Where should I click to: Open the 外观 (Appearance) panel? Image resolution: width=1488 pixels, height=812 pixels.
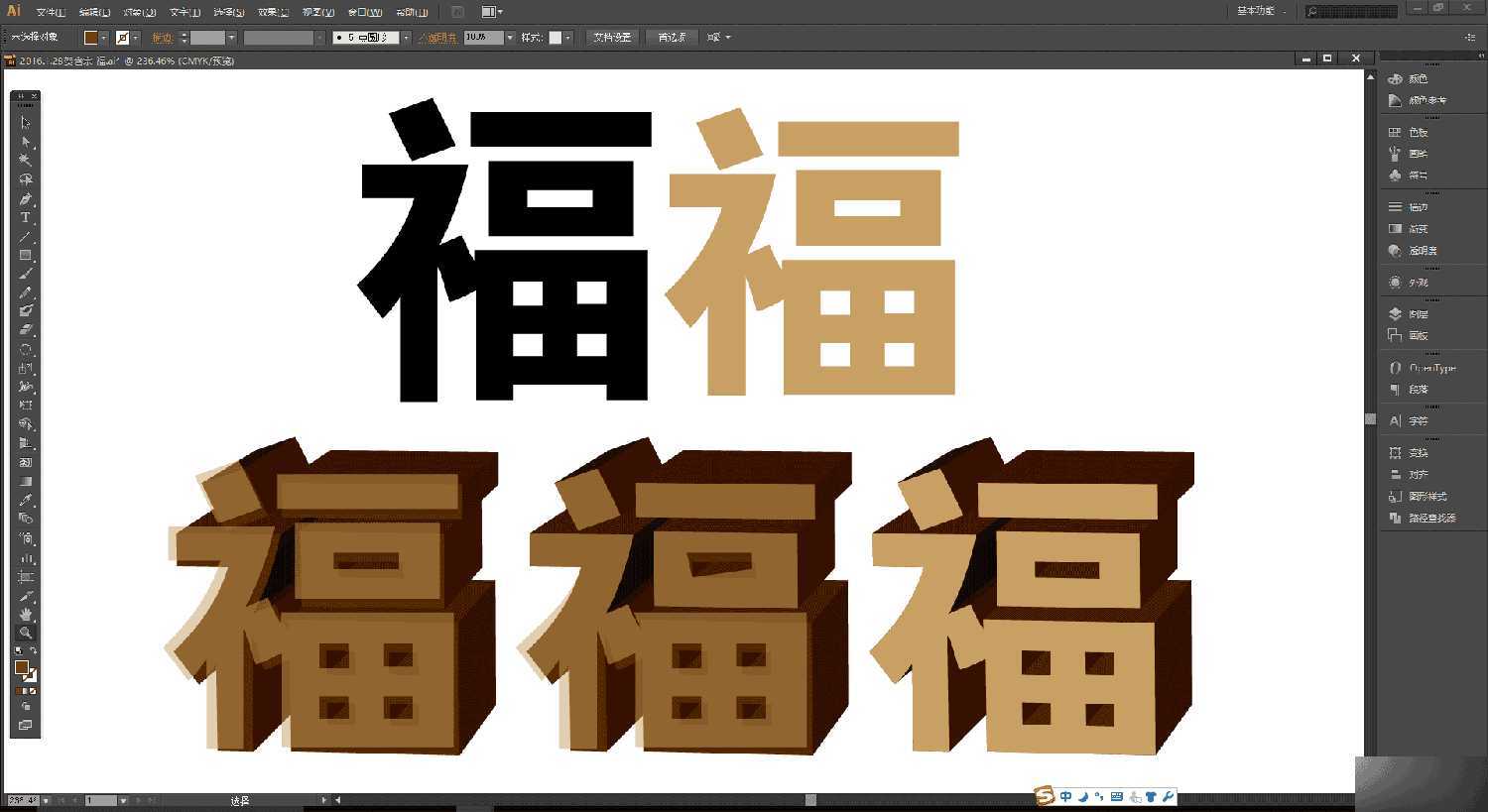click(1419, 282)
